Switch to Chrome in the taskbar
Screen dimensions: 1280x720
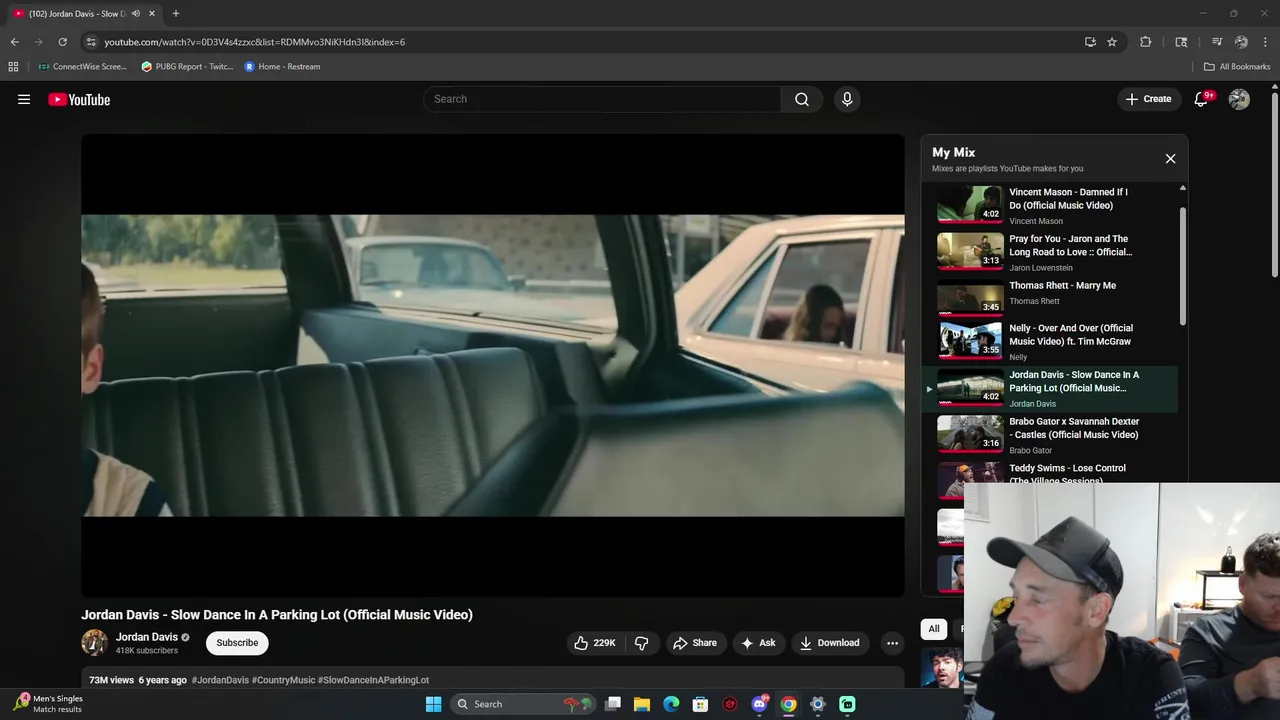[788, 704]
